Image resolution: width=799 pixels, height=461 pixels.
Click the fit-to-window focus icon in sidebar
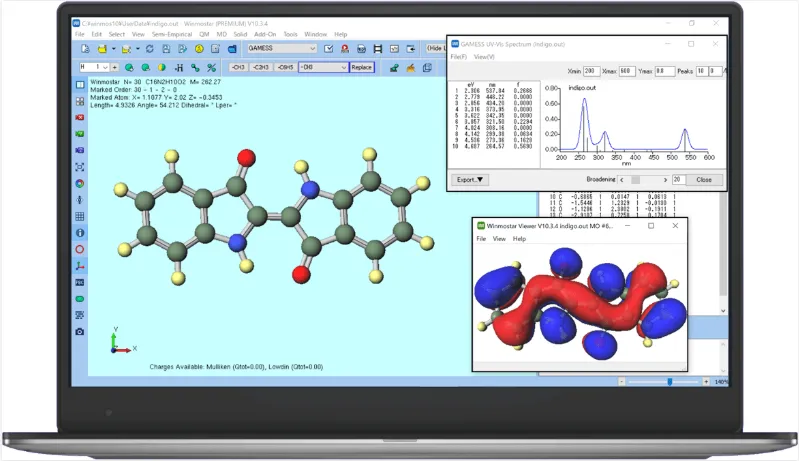tap(80, 167)
